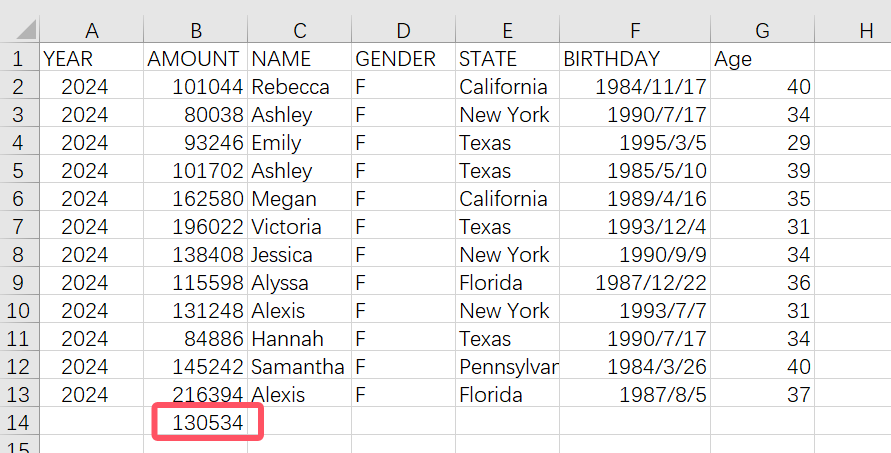Click the age cell showing 29
Screen dimensions: 891x453
(x=762, y=143)
